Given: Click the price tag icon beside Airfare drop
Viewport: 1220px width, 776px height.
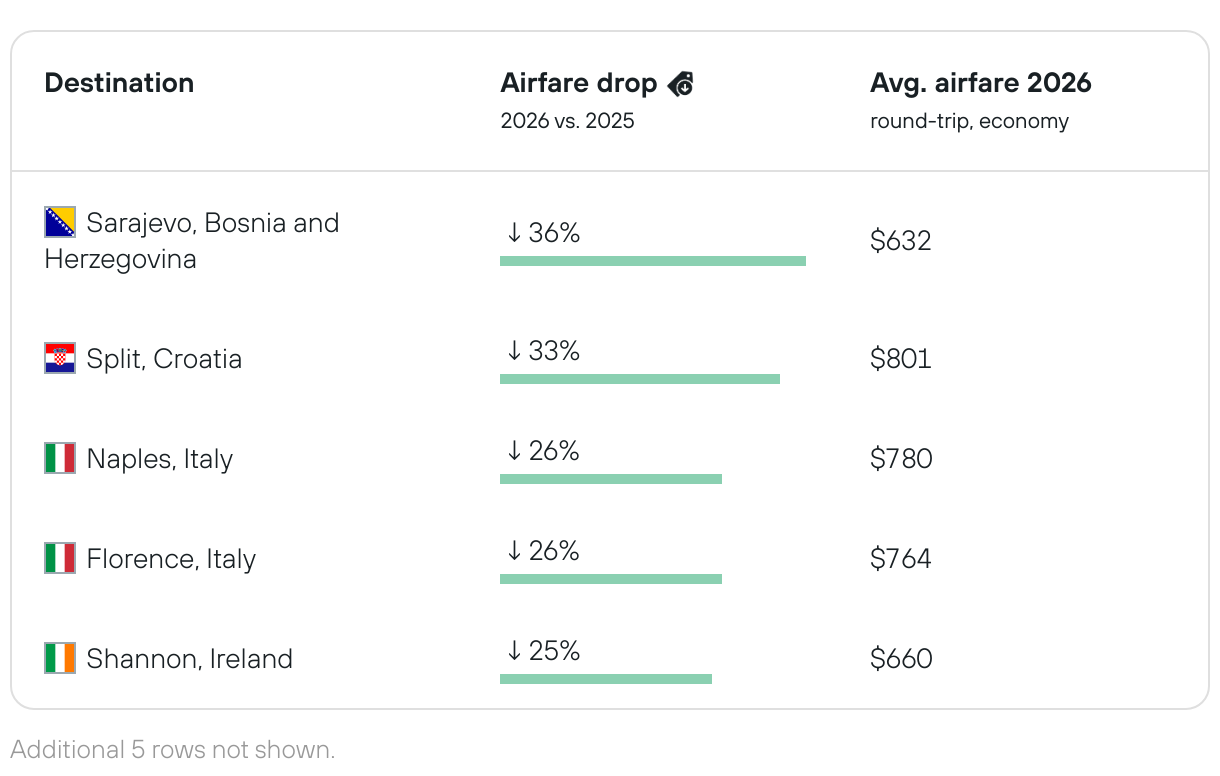Looking at the screenshot, I should tap(681, 84).
